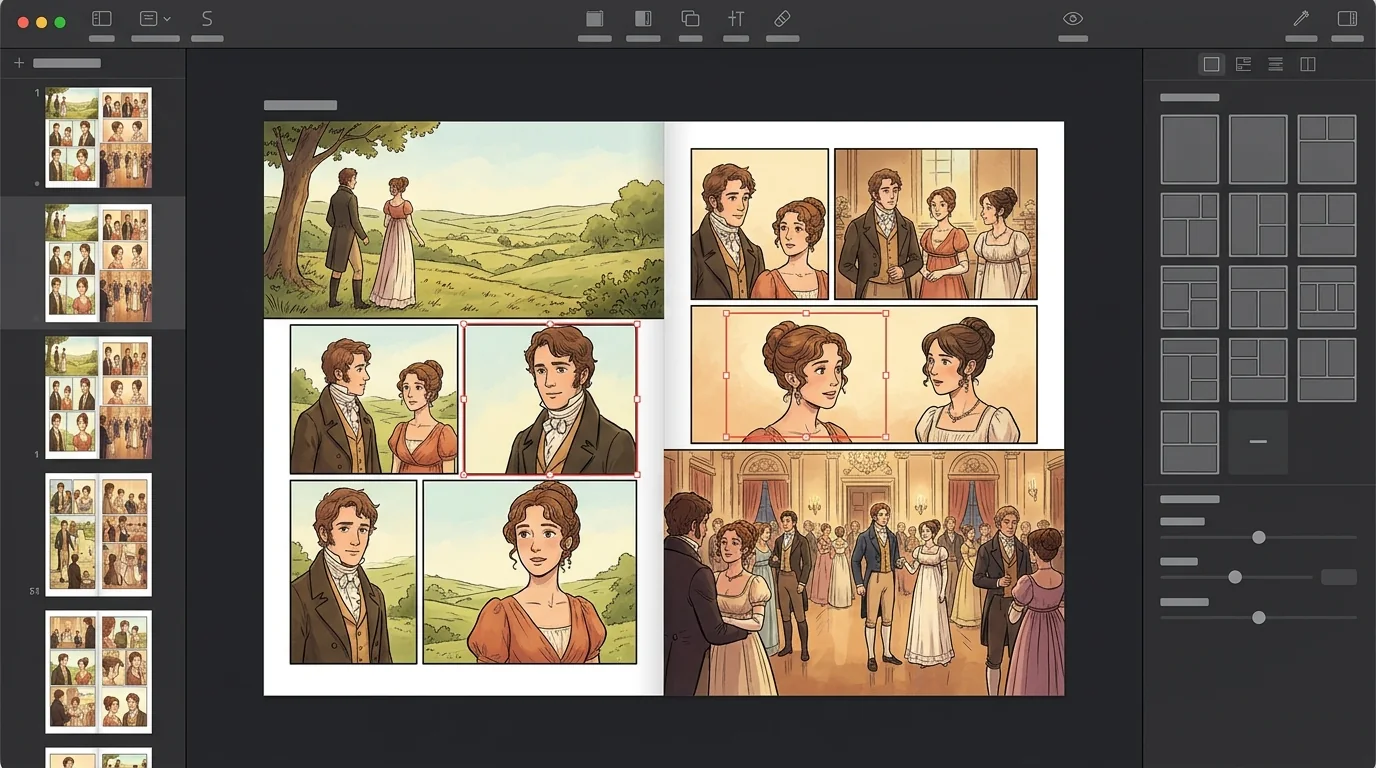The width and height of the screenshot is (1376, 768).
Task: Toggle the left pages sidebar icon
Action: [102, 18]
